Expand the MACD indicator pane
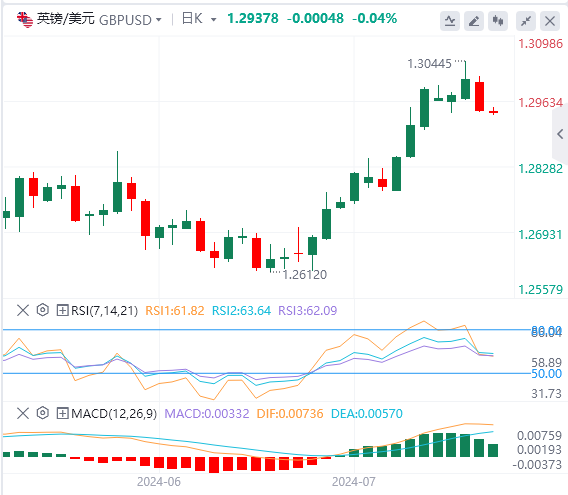 62,413
